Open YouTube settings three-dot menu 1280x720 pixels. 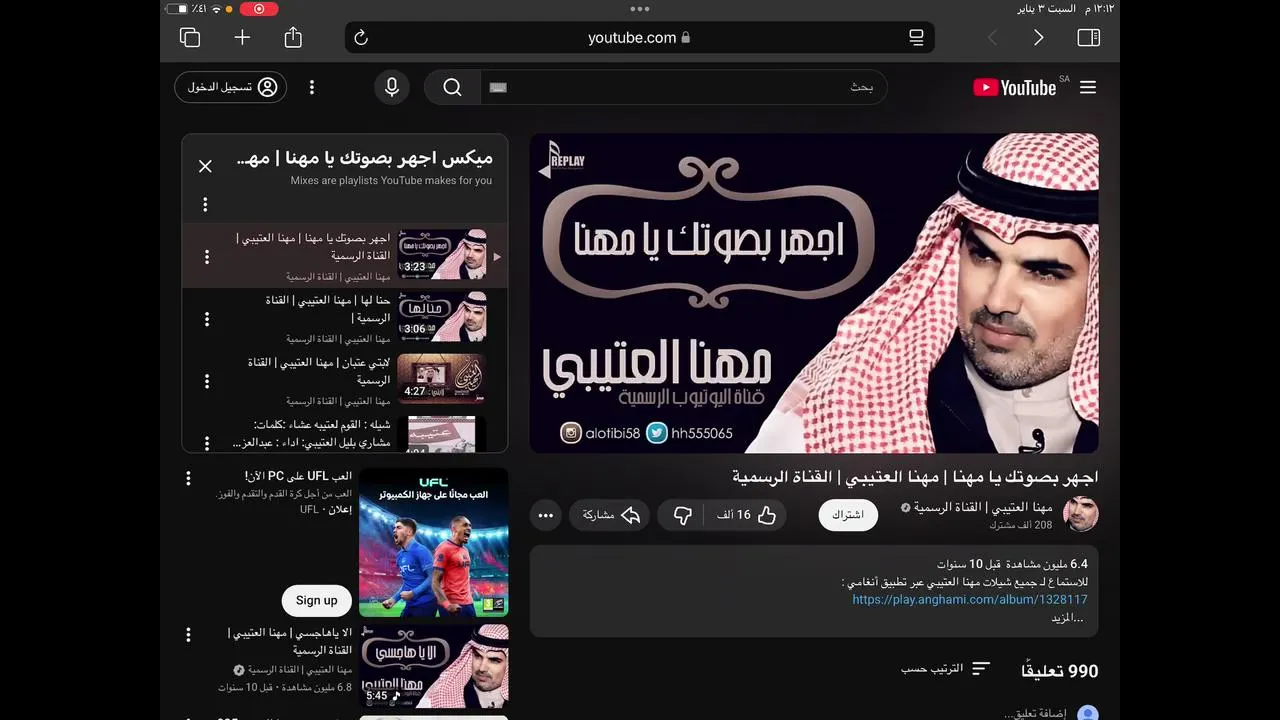[312, 88]
